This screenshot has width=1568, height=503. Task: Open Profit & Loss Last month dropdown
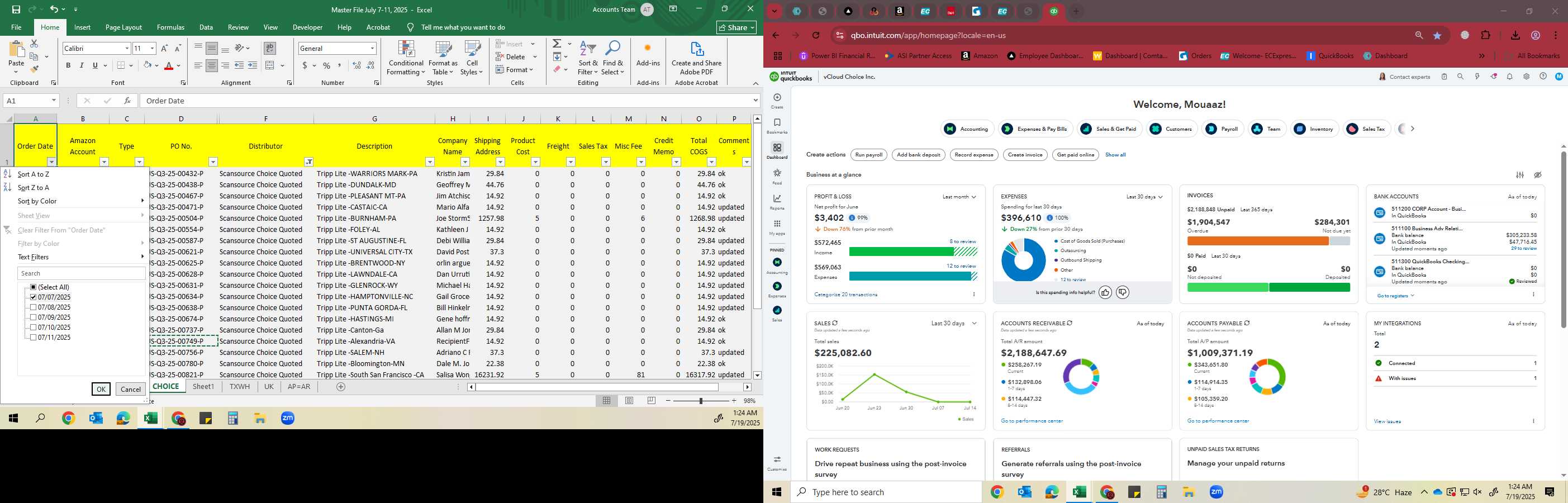(959, 197)
